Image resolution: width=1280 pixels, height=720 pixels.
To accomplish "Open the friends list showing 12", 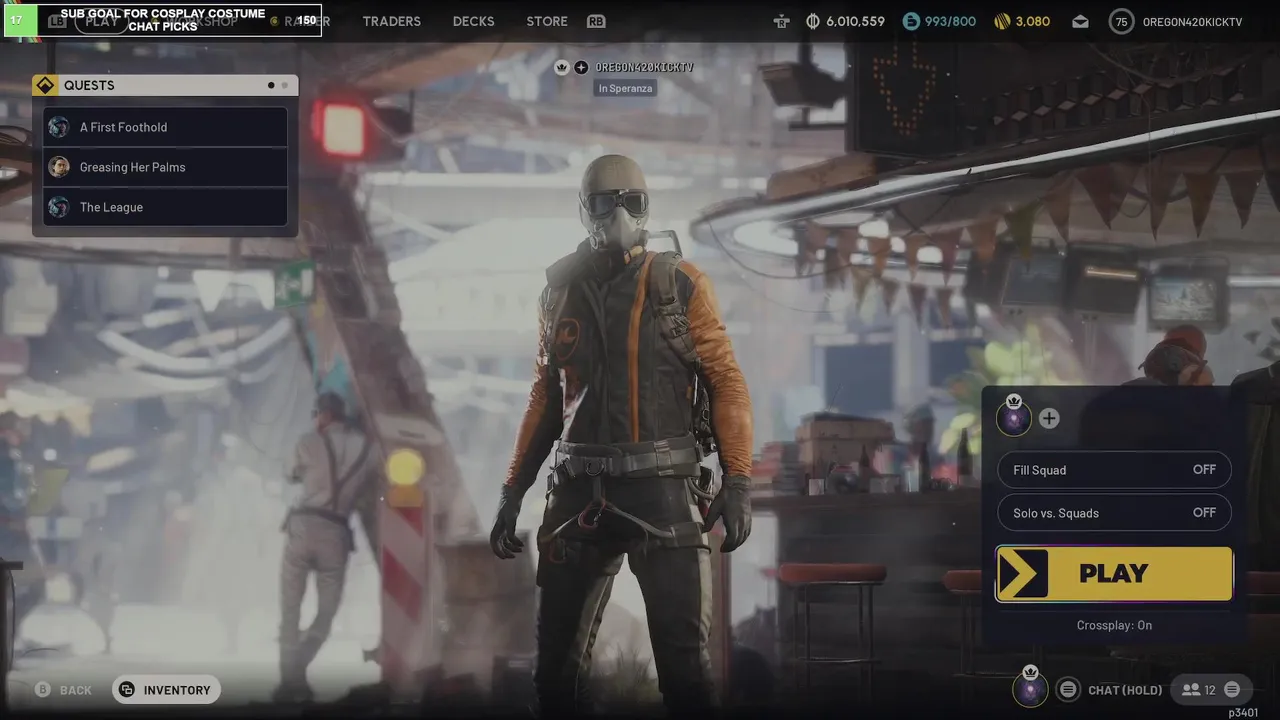I will 1198,689.
